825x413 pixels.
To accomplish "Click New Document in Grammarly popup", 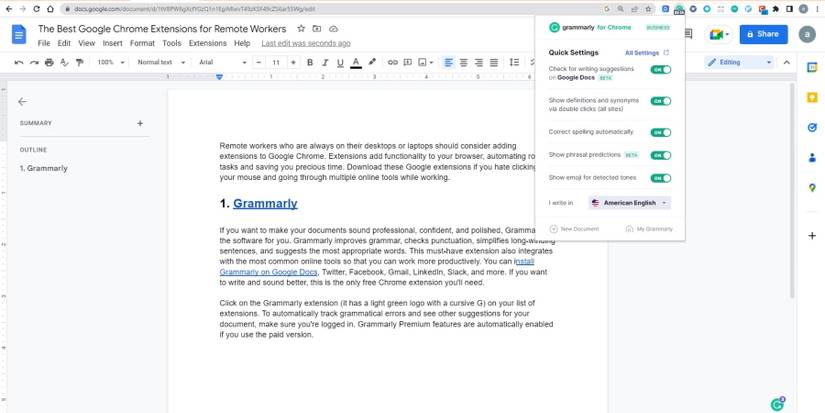I will point(574,229).
